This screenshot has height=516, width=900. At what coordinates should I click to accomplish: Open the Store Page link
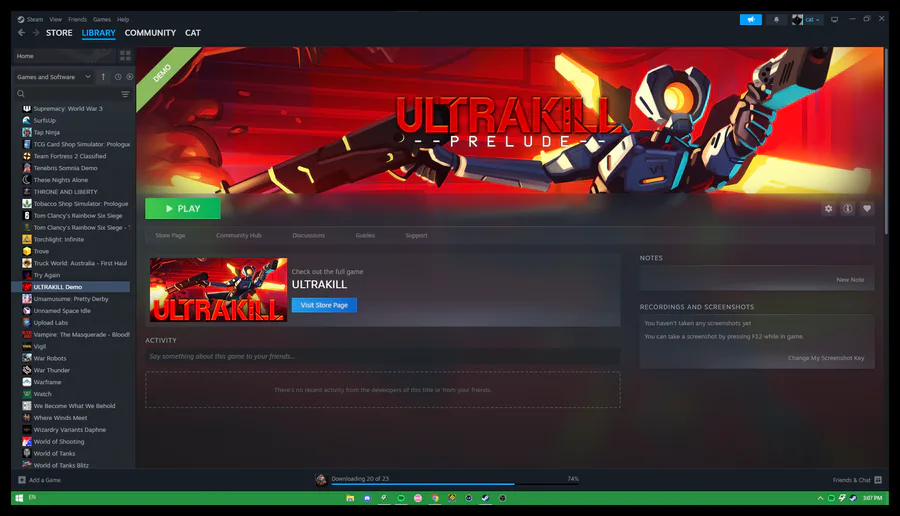coord(170,235)
